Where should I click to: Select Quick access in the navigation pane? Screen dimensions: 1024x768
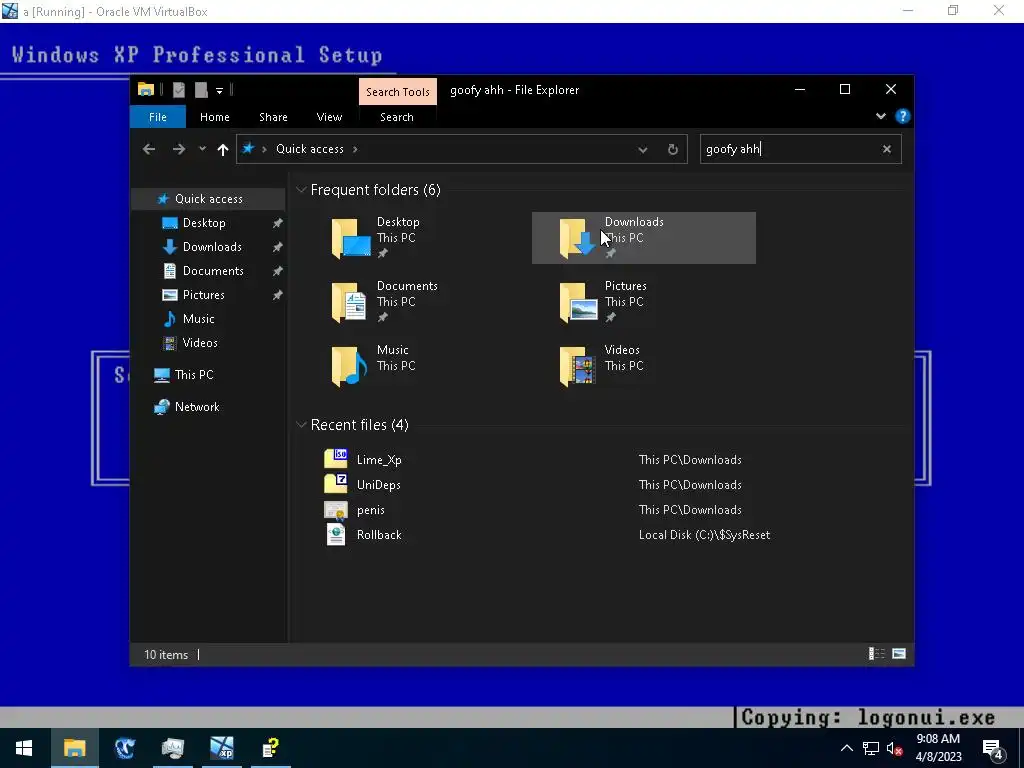point(208,199)
